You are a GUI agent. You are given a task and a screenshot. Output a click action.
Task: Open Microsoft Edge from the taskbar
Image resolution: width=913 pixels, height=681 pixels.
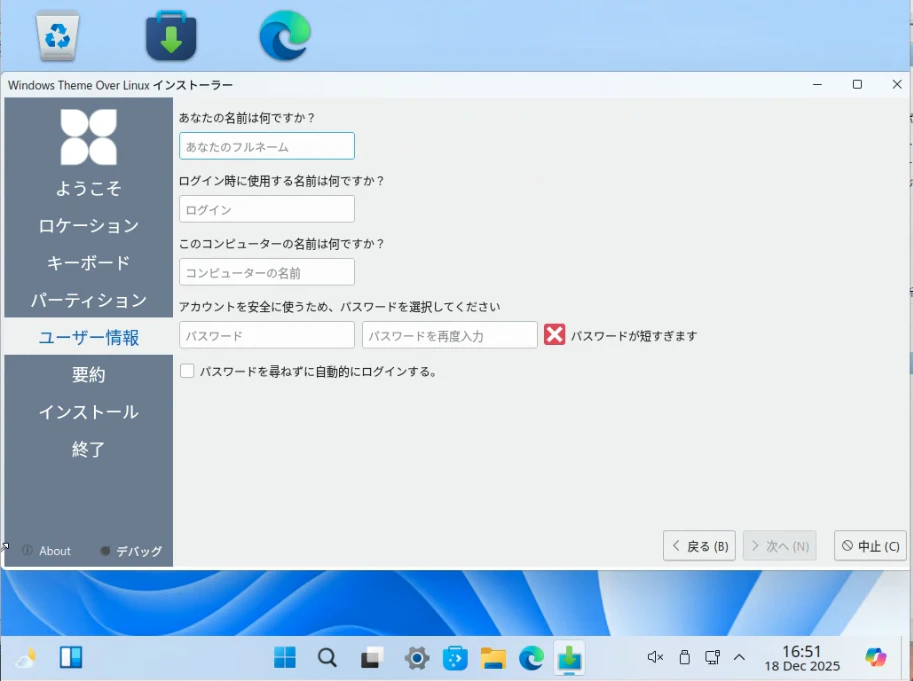coord(531,658)
